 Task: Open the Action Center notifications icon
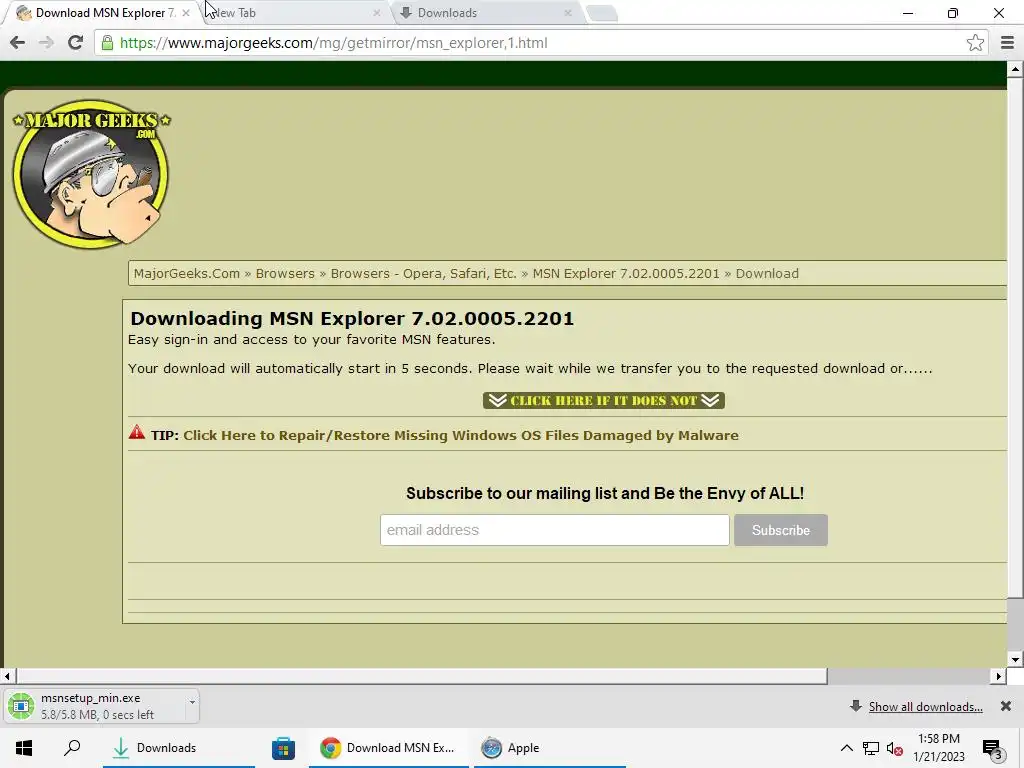pos(993,749)
